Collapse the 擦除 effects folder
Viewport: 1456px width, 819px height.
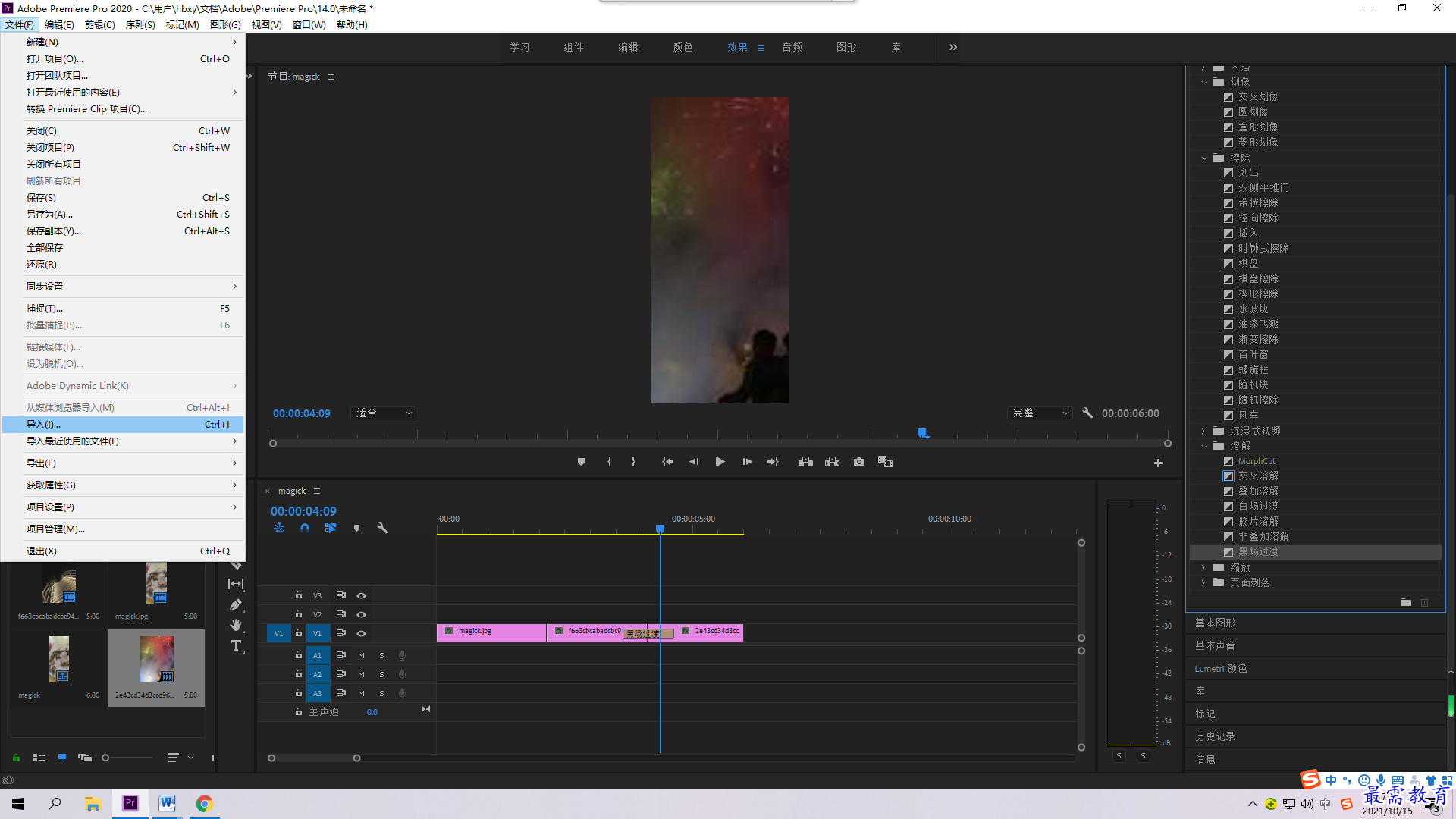pos(1204,158)
